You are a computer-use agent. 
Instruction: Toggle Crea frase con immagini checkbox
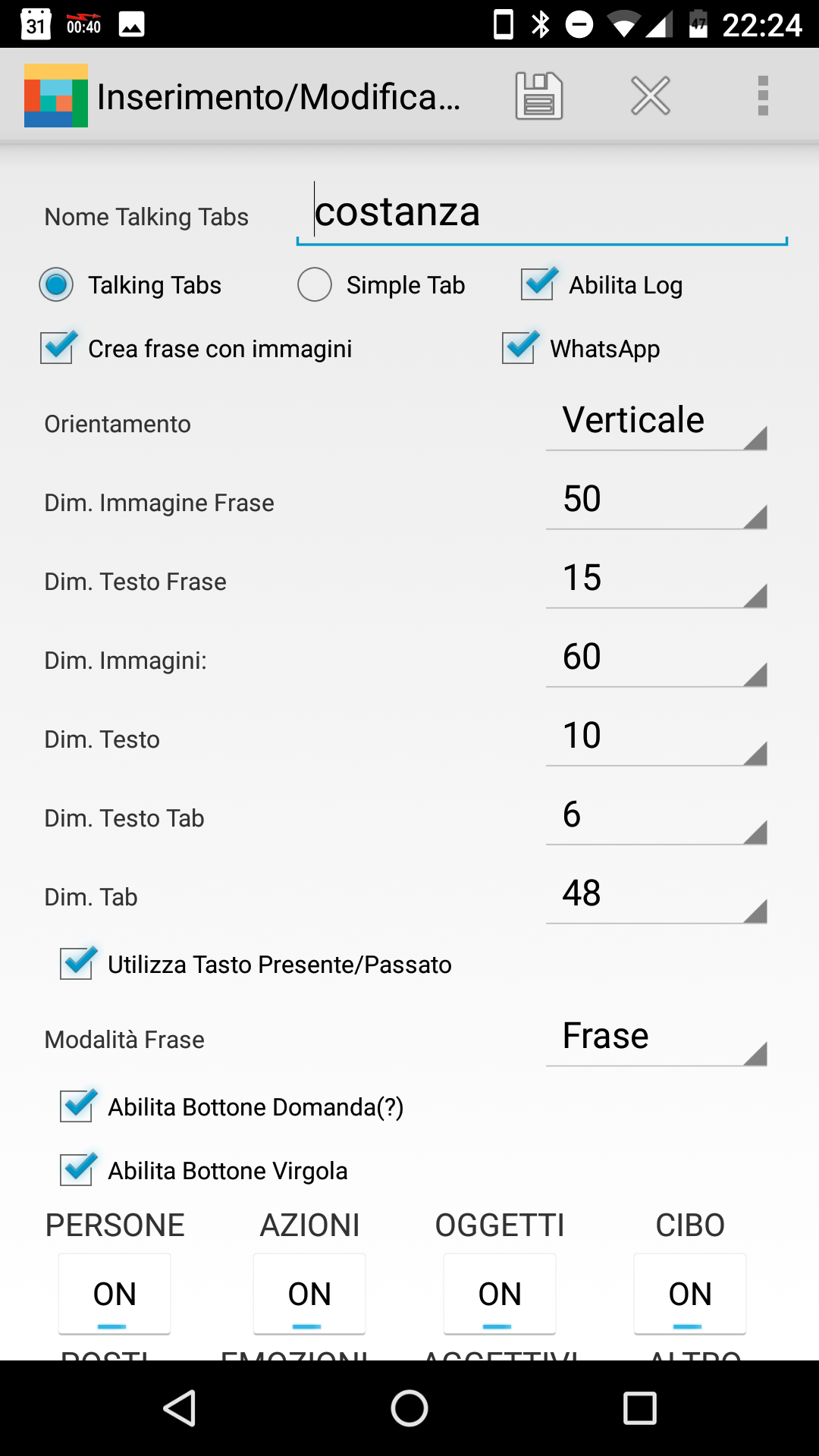click(58, 349)
